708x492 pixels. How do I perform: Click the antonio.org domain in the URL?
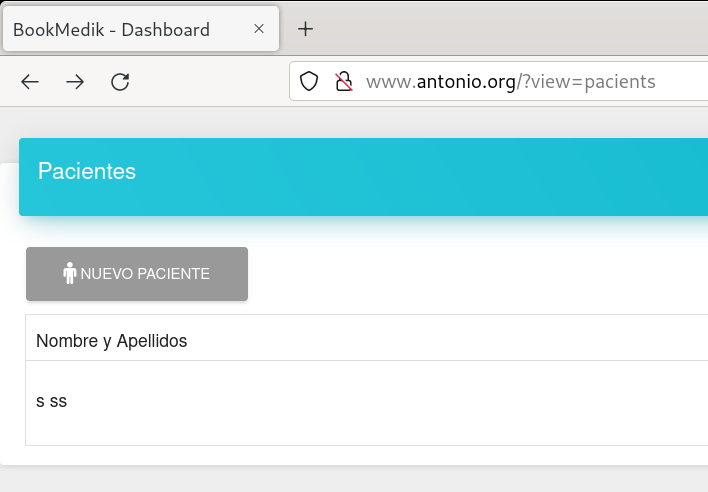(x=465, y=82)
